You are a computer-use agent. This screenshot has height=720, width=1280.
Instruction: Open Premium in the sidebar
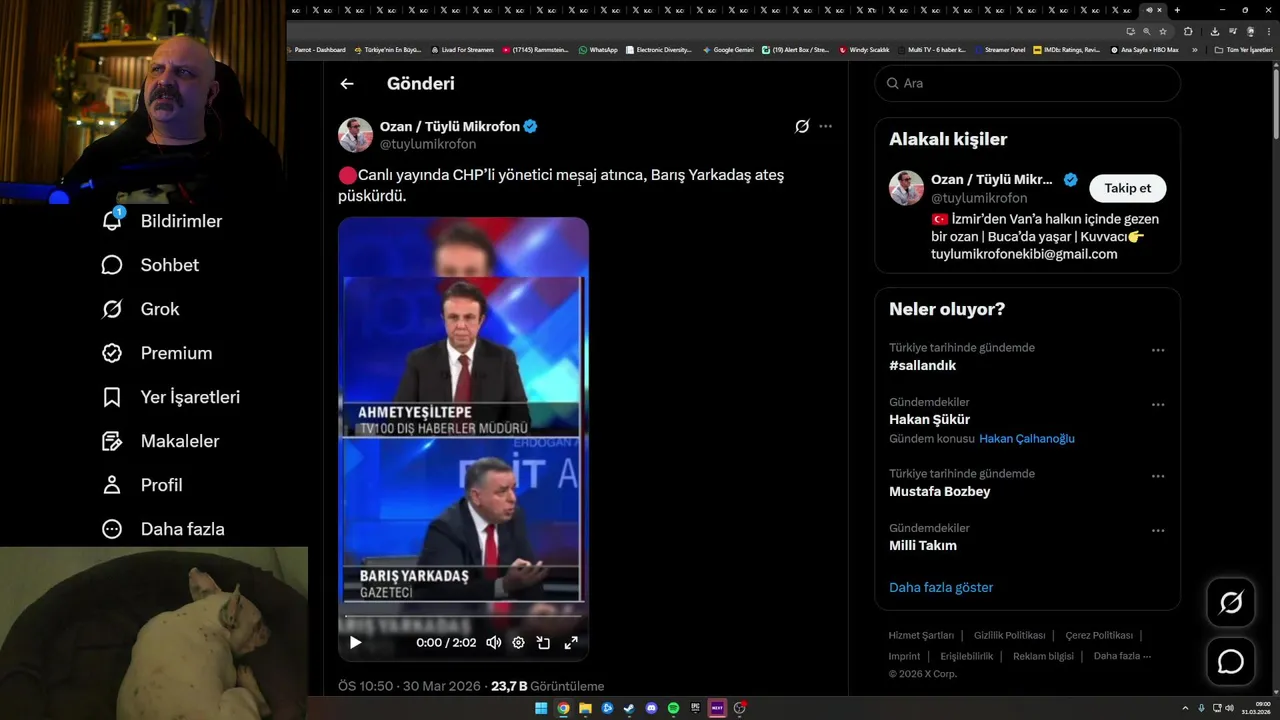[x=156, y=353]
